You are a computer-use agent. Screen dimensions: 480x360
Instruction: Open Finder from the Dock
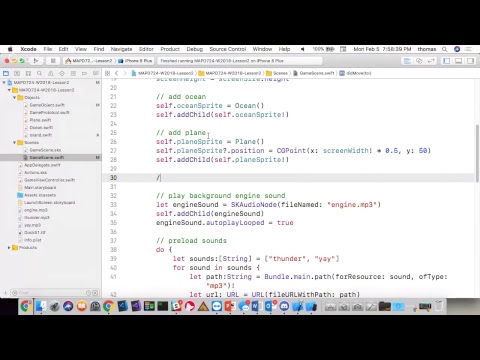click(40, 306)
